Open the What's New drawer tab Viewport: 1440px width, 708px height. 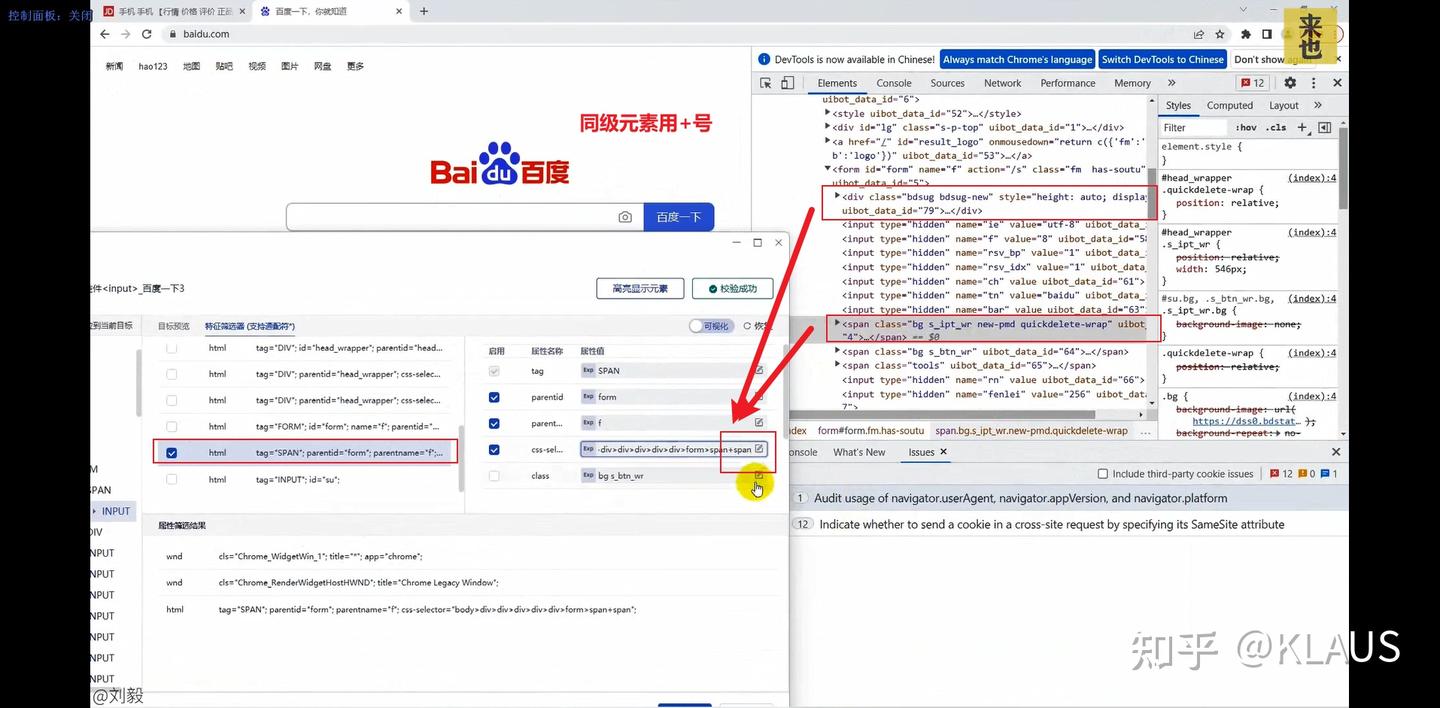coord(859,452)
